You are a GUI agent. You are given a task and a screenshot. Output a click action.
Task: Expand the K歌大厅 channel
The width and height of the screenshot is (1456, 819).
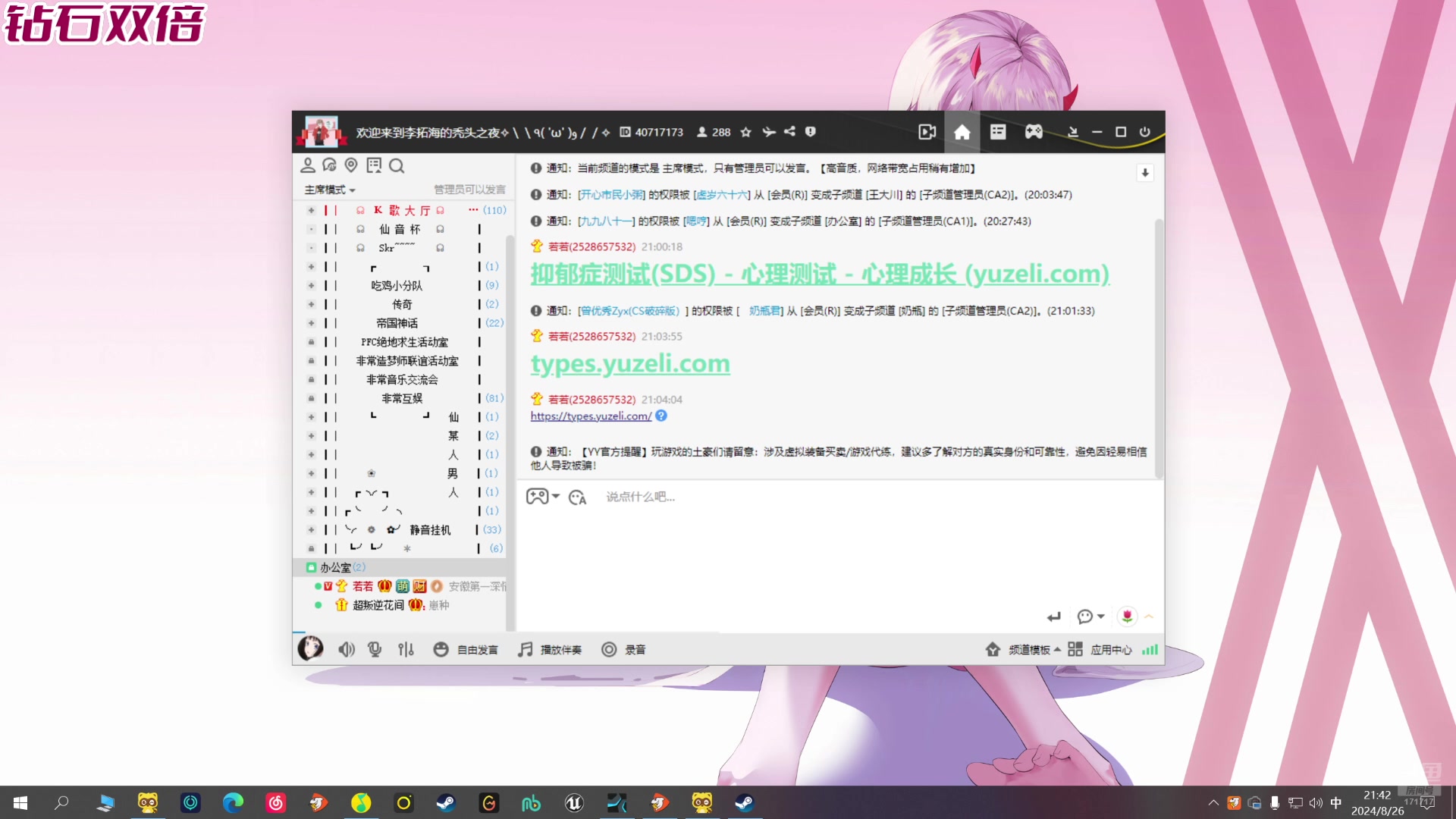click(311, 210)
